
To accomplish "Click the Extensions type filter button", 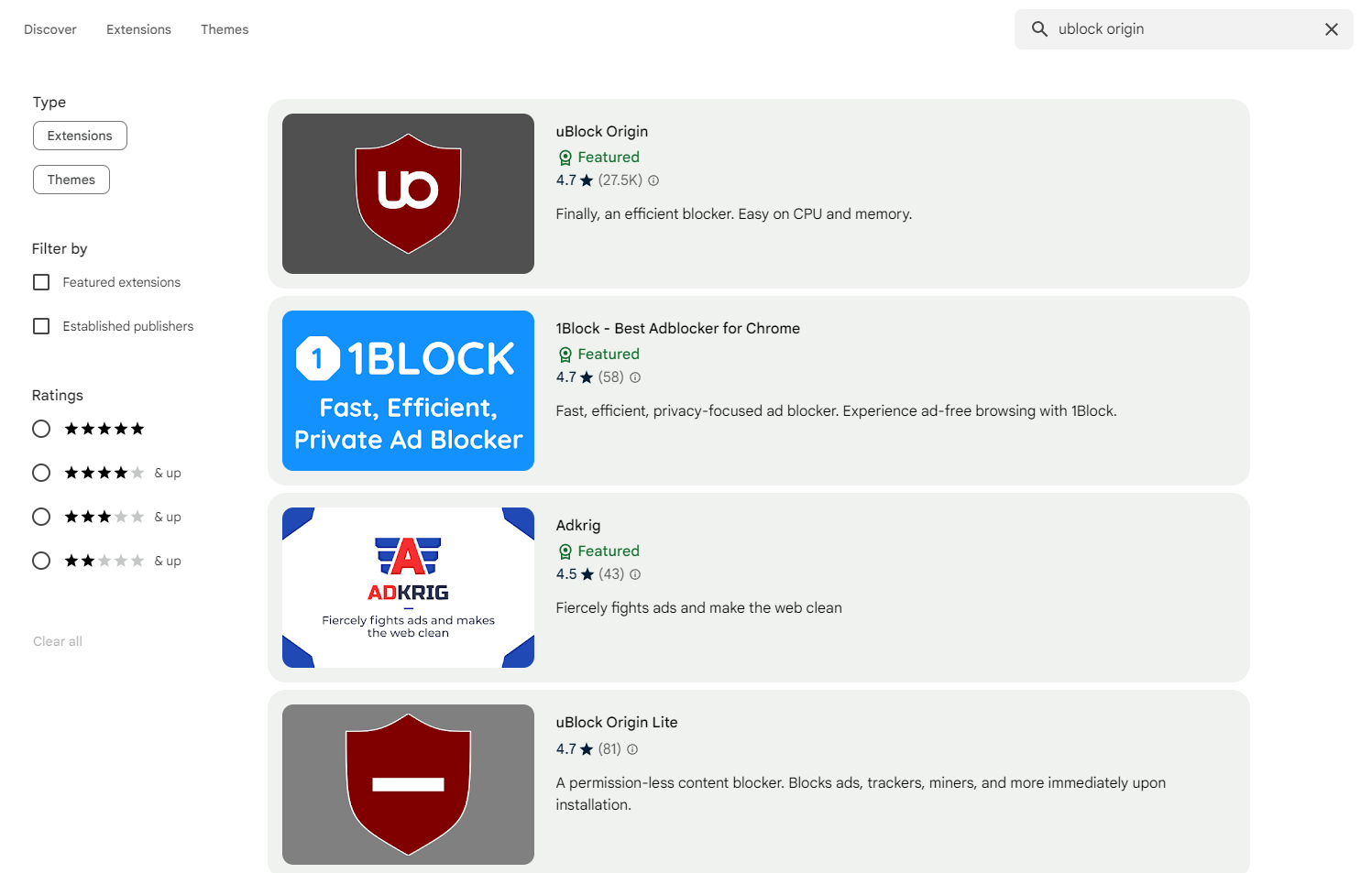I will coord(80,135).
